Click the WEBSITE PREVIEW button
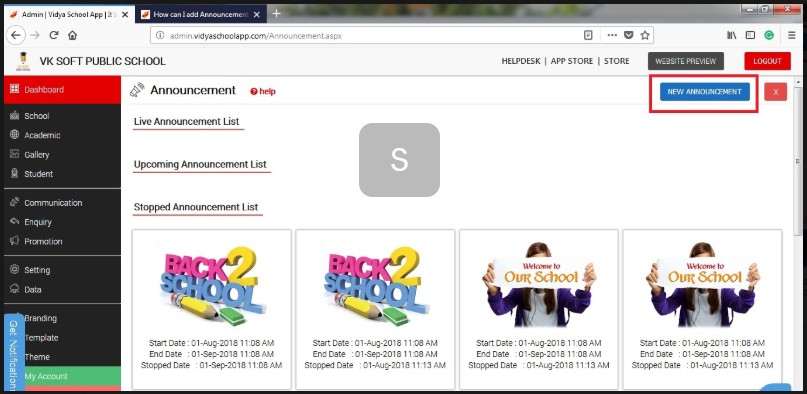The width and height of the screenshot is (807, 394). pyautogui.click(x=686, y=61)
